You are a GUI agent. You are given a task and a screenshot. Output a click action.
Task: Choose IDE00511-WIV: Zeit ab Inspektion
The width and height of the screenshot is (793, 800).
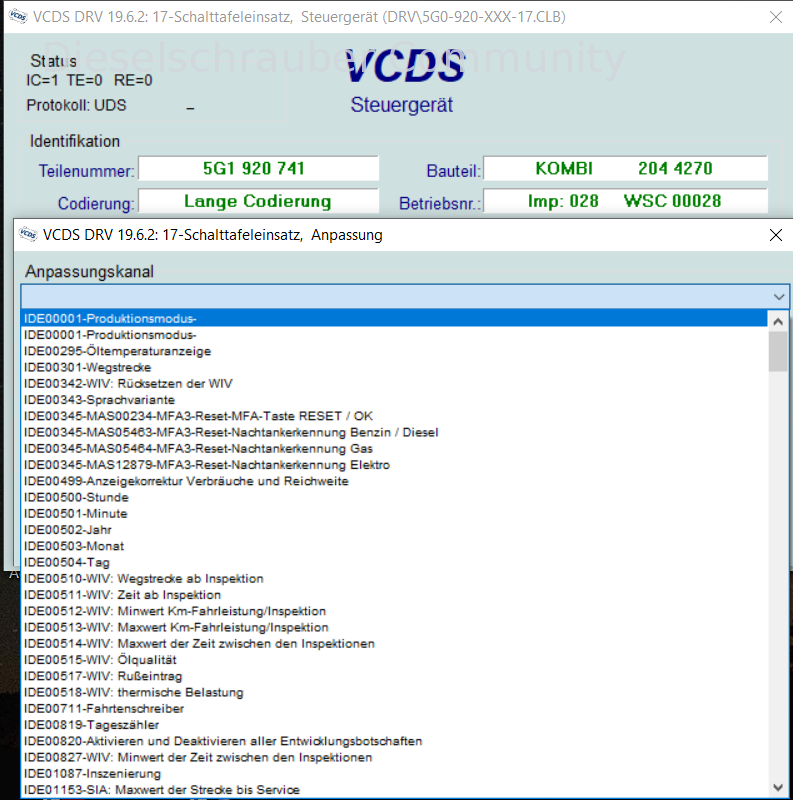click(x=394, y=595)
